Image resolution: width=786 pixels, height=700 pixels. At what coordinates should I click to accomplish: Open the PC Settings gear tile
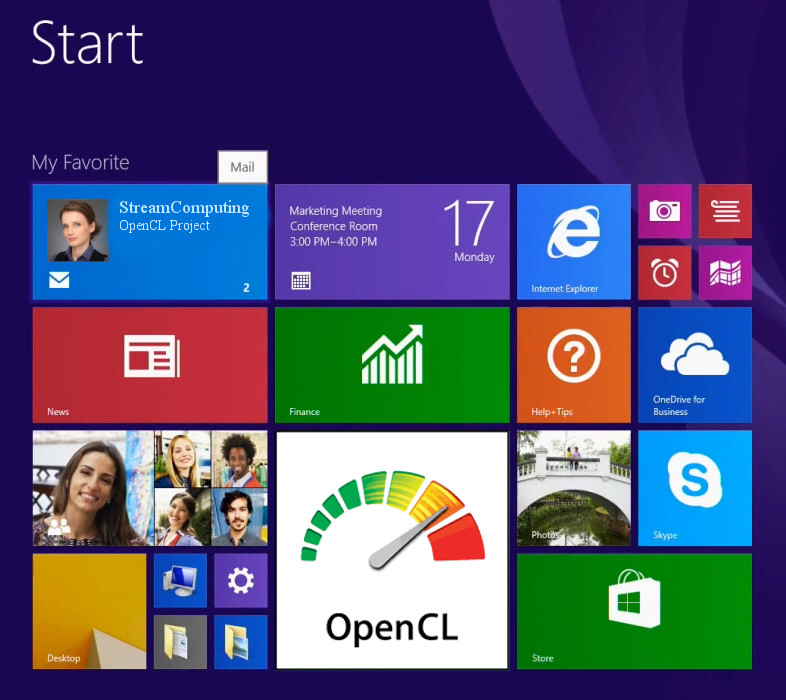[x=241, y=581]
